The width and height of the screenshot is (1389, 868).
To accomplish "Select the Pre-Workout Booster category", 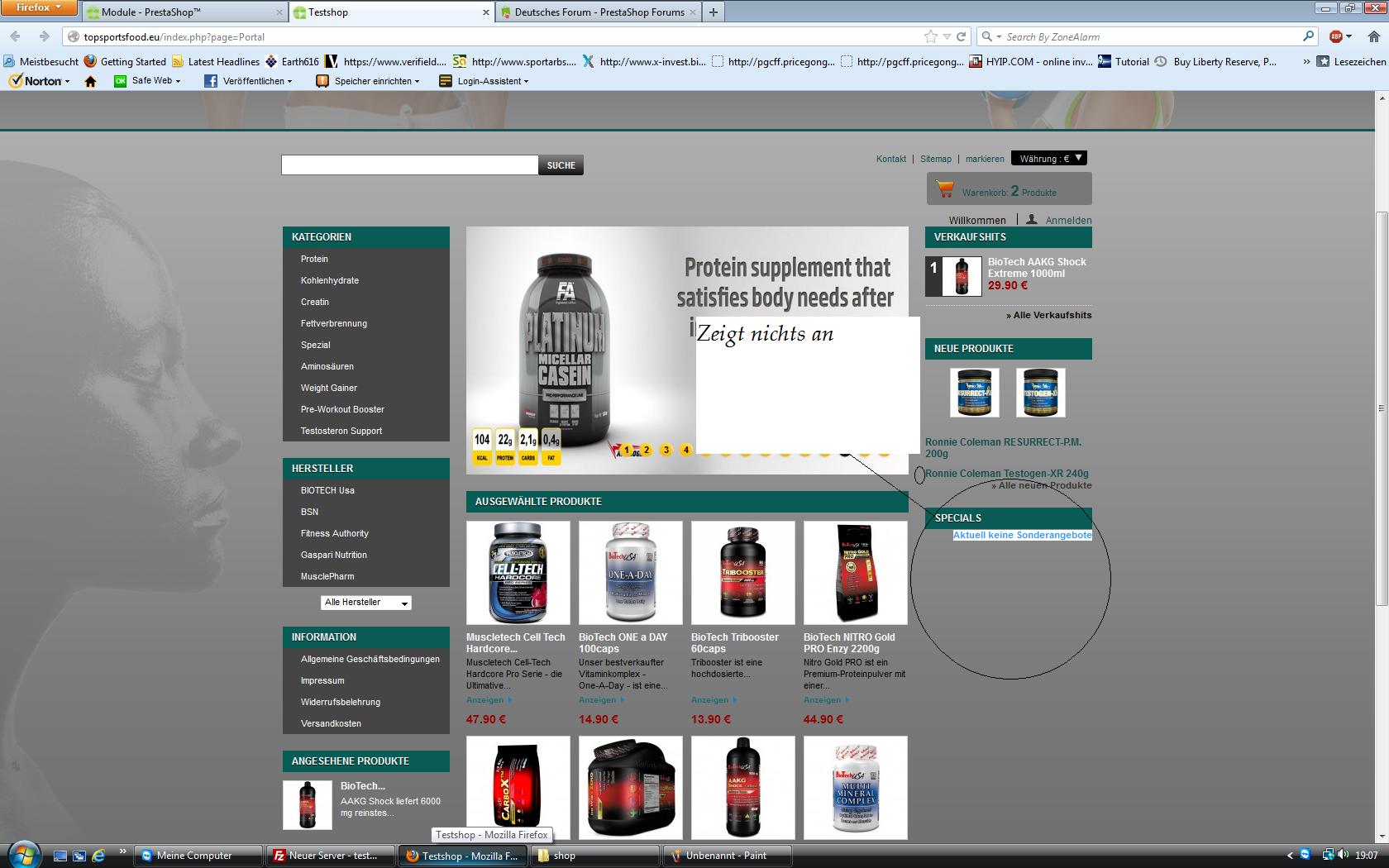I will [342, 409].
